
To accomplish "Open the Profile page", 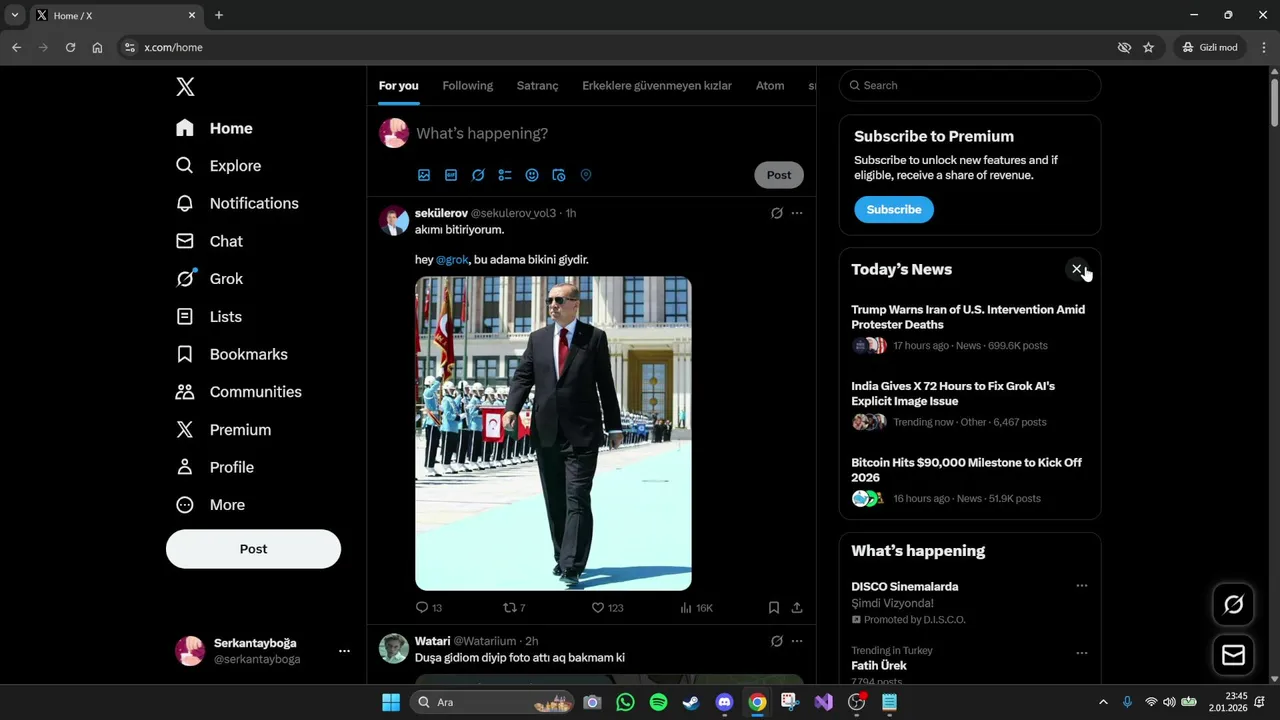I will [x=215, y=467].
